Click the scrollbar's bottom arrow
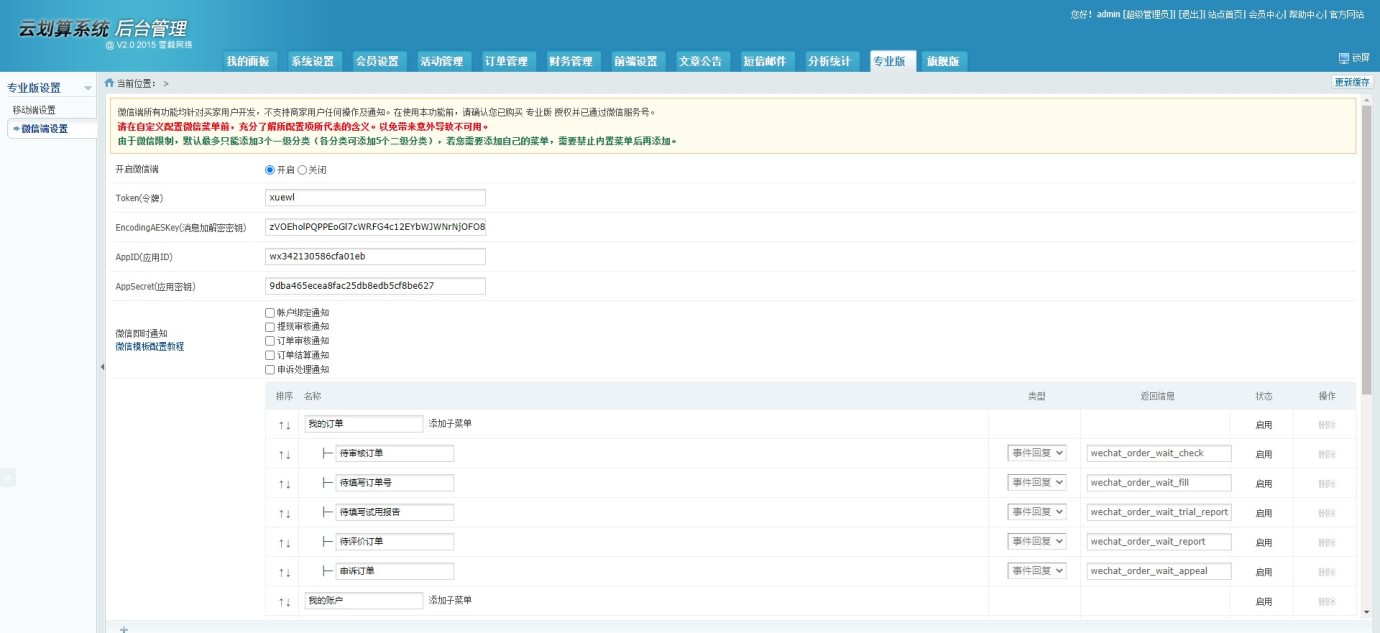The height and width of the screenshot is (633, 1380). pos(1367,611)
